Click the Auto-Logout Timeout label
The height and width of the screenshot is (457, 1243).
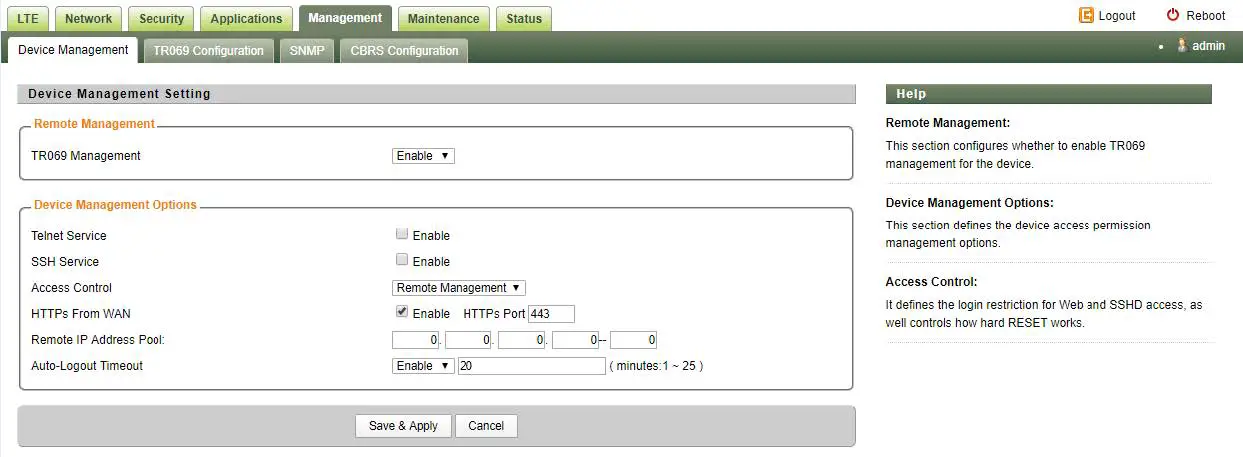tap(87, 366)
